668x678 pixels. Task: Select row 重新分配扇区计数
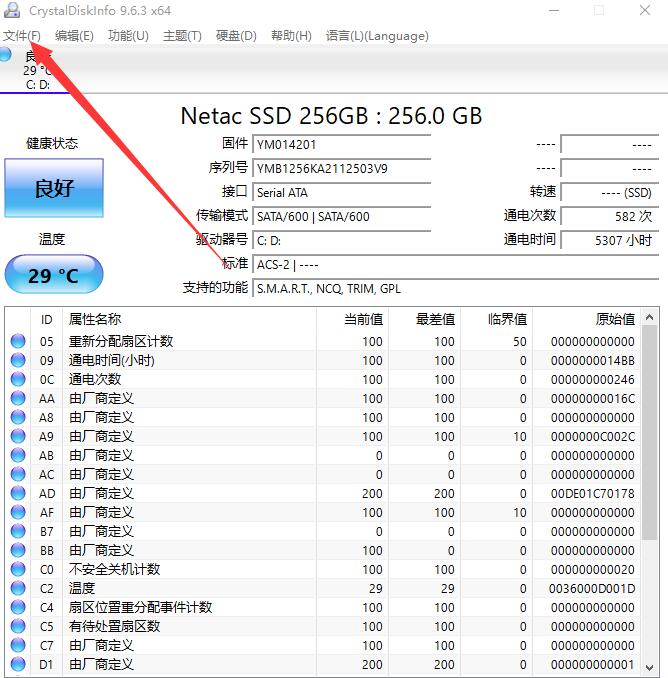click(x=323, y=341)
